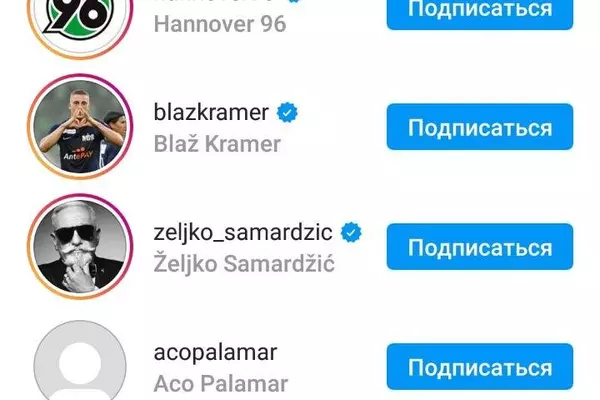Open blazkramer's profile picture story
The width and height of the screenshot is (600, 400).
point(80,127)
